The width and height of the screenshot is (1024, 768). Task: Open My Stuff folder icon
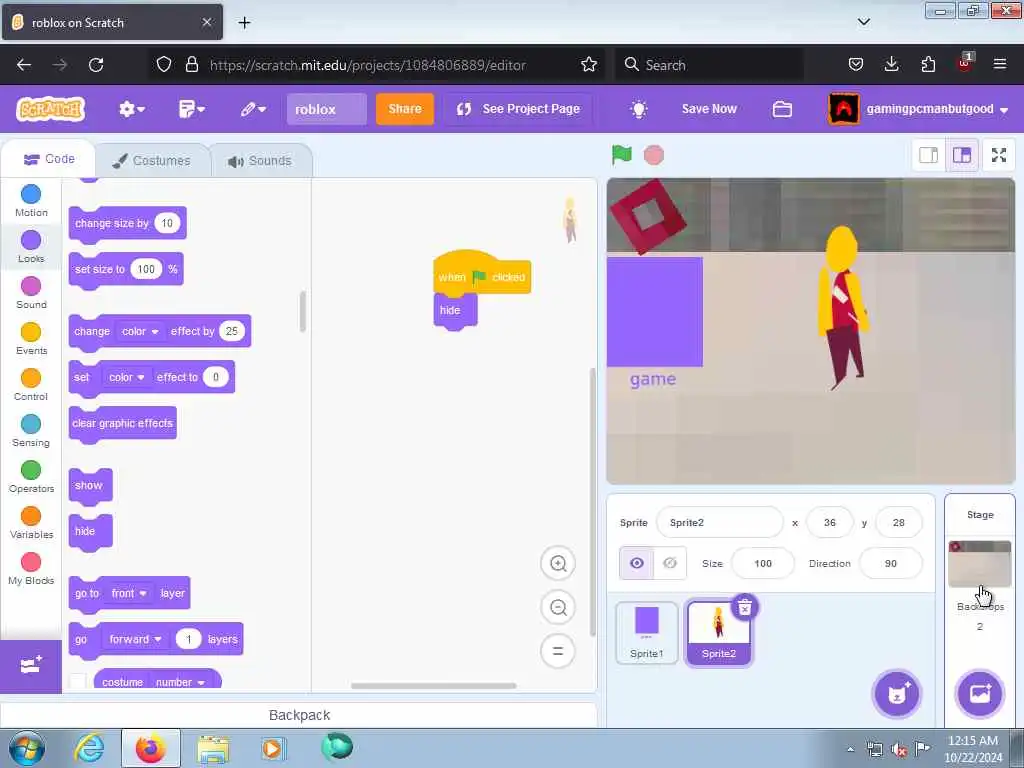(782, 109)
